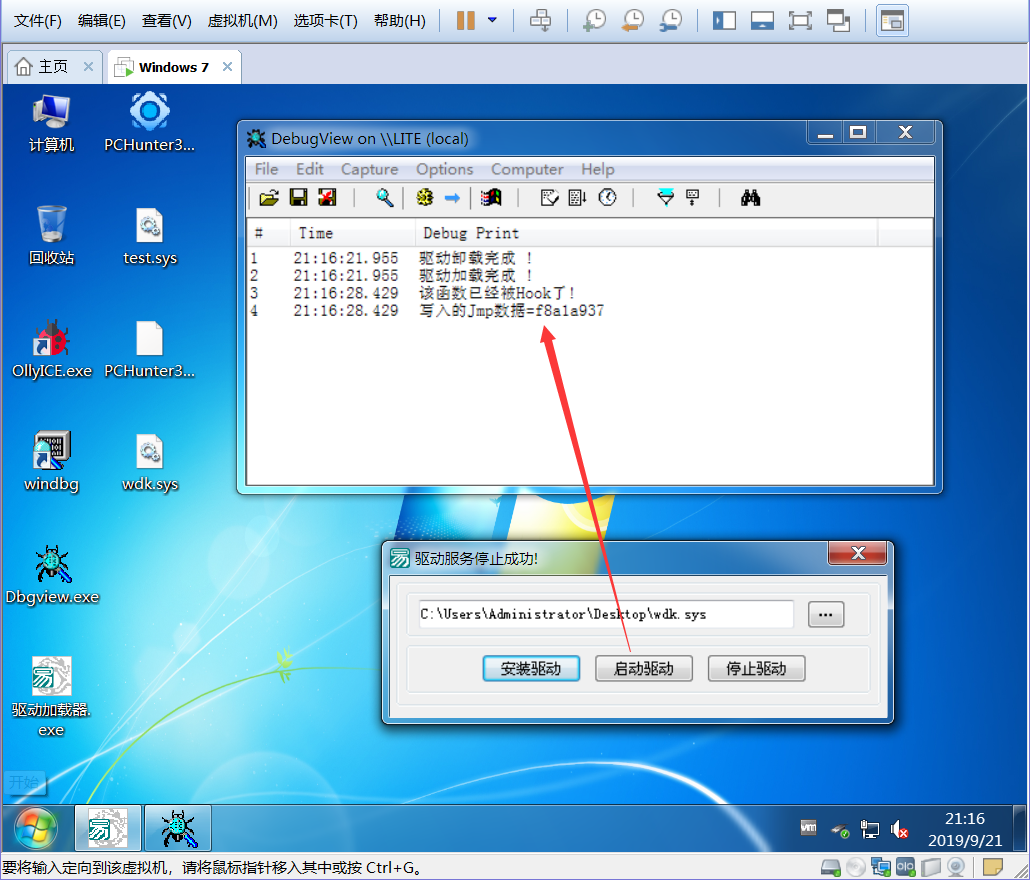Open Find with the binoculars icon
1030x880 pixels.
click(750, 198)
